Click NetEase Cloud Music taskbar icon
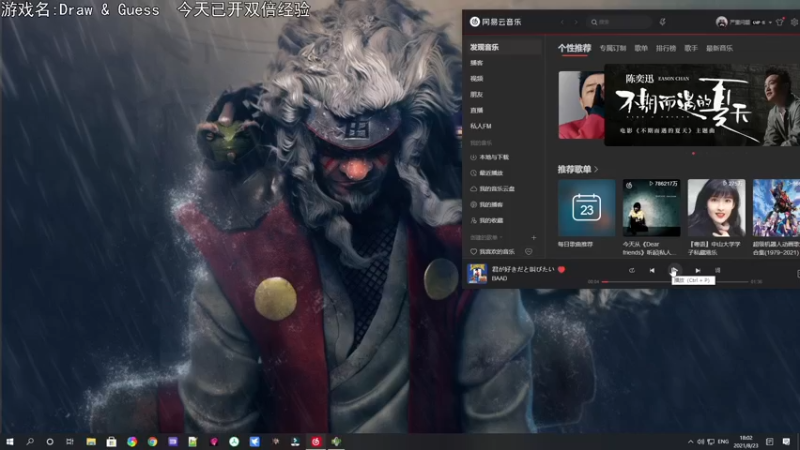800x450 pixels. [x=316, y=441]
